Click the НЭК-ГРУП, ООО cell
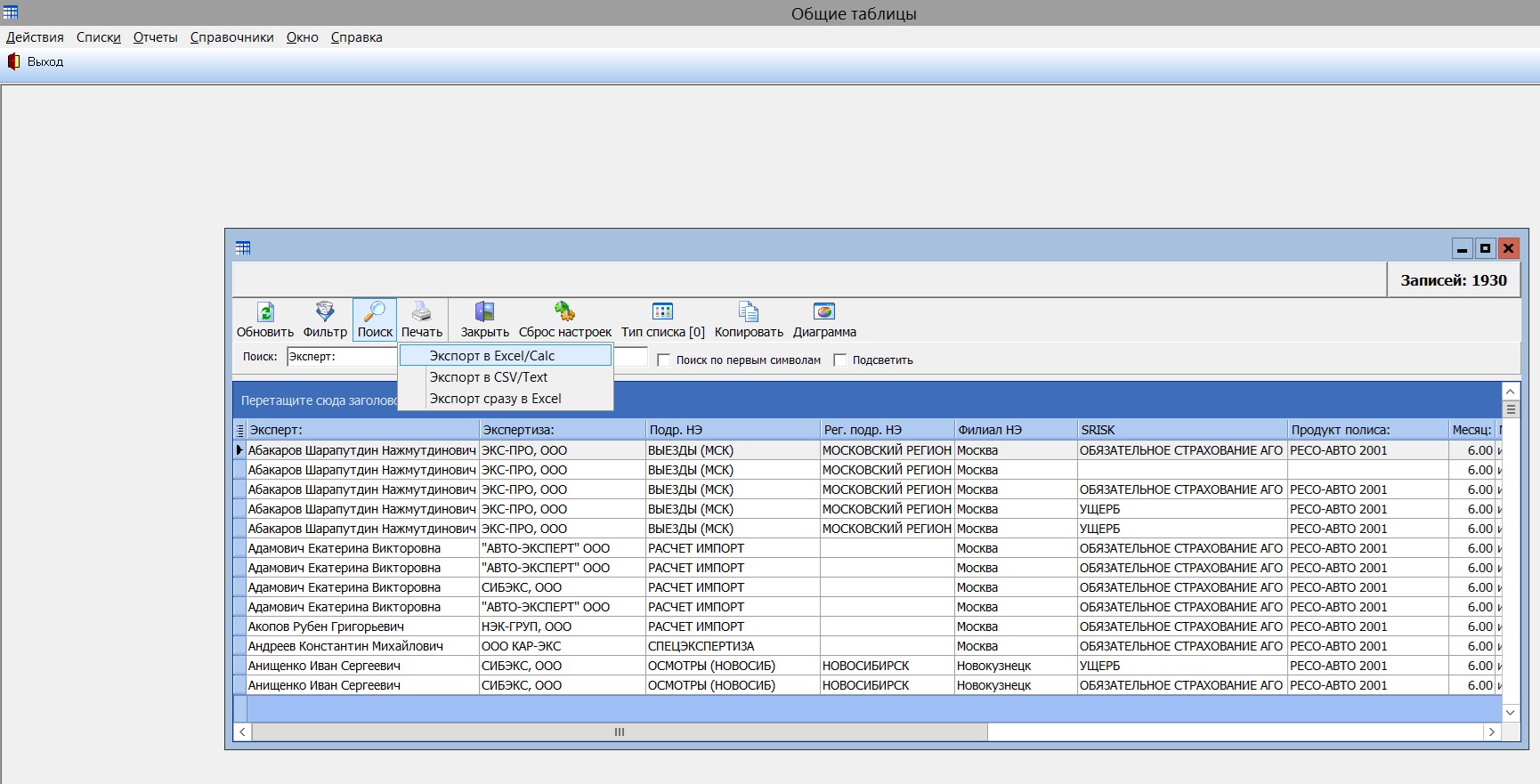 (x=563, y=626)
